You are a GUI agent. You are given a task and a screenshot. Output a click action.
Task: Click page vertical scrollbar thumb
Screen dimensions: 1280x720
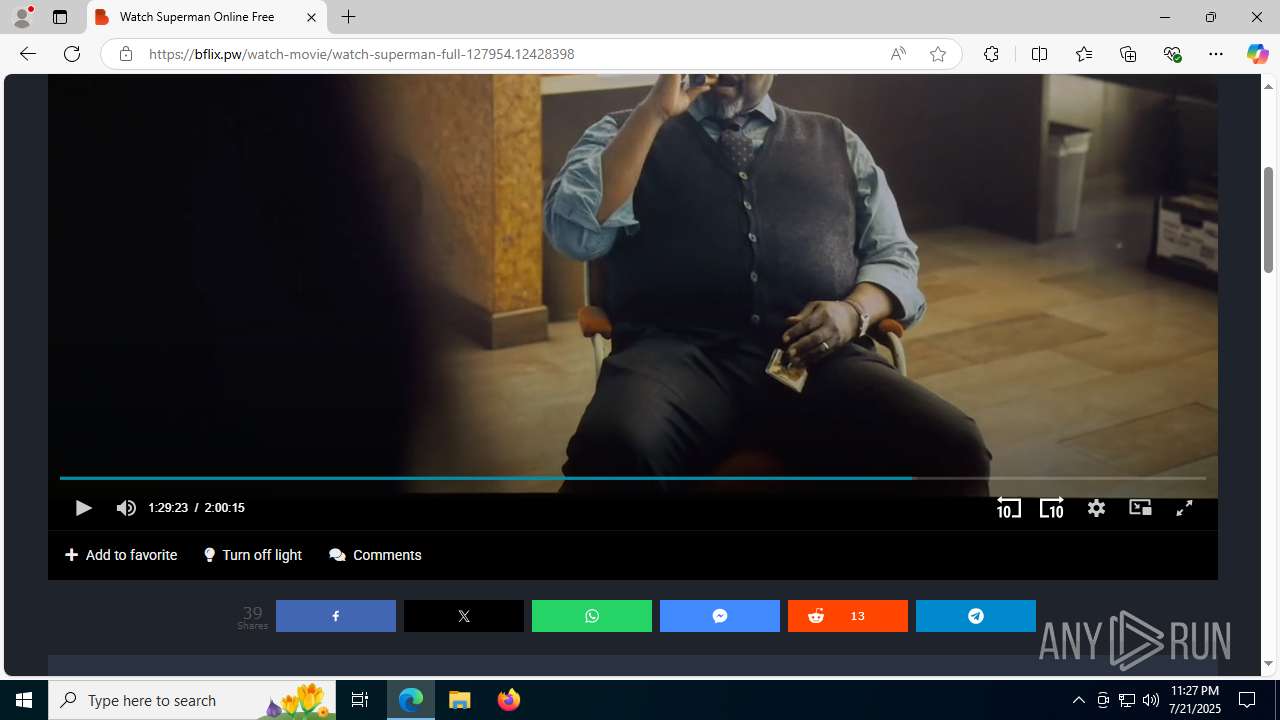(1268, 220)
